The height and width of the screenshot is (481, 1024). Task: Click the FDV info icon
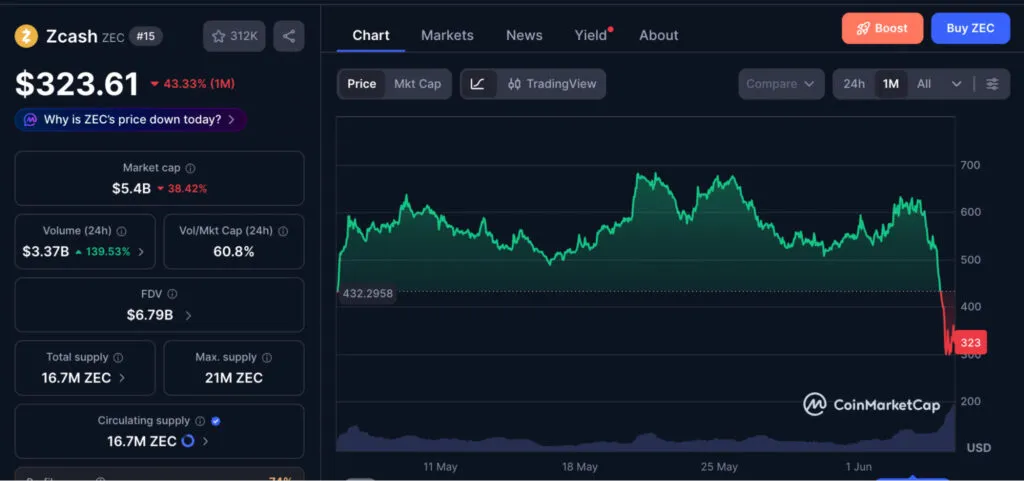click(x=172, y=294)
